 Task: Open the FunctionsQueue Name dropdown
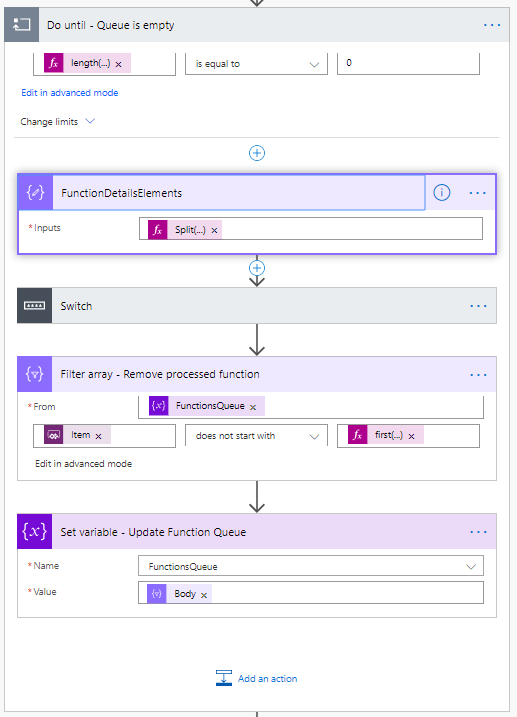(311, 566)
